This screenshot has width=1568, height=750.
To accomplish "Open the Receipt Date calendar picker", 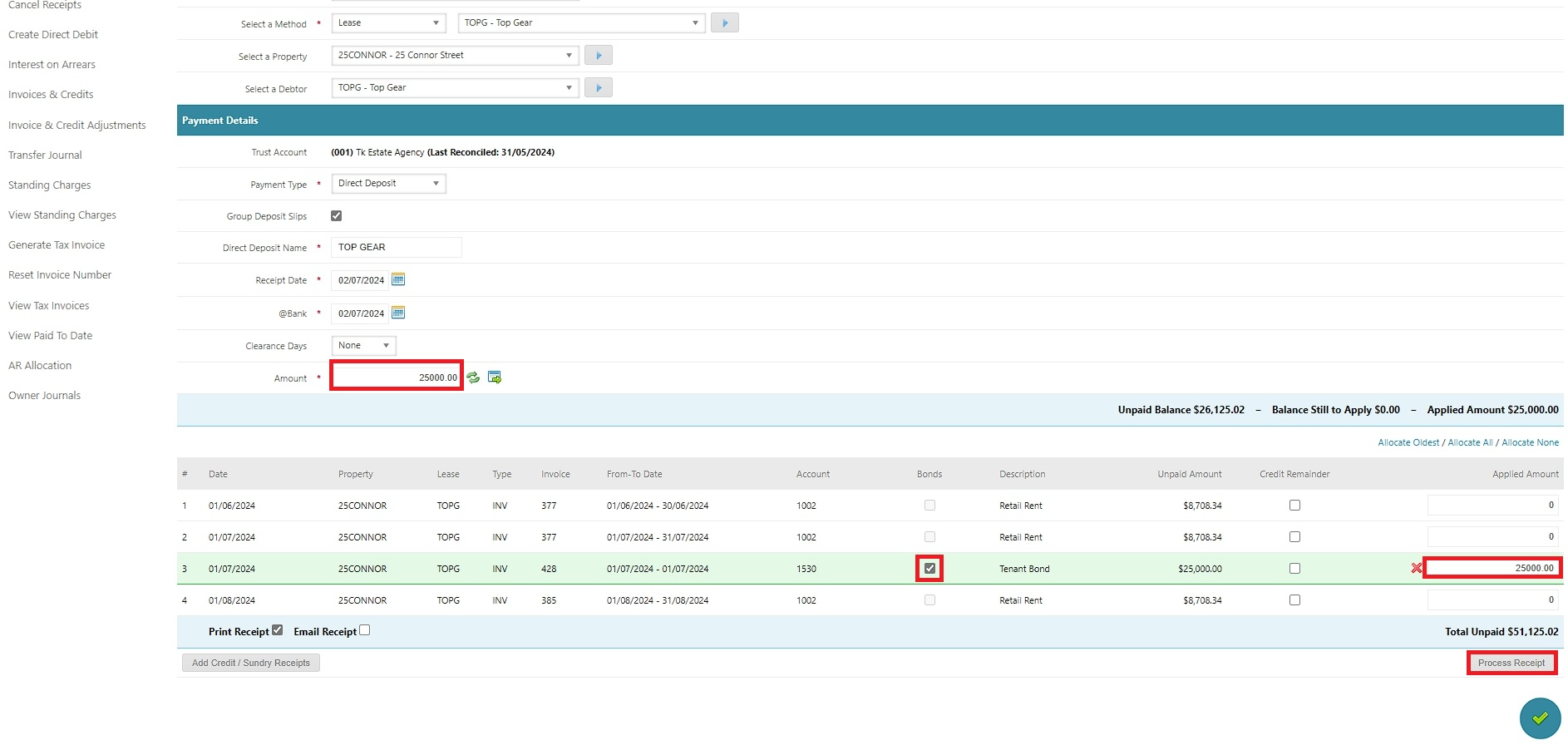I will [398, 279].
